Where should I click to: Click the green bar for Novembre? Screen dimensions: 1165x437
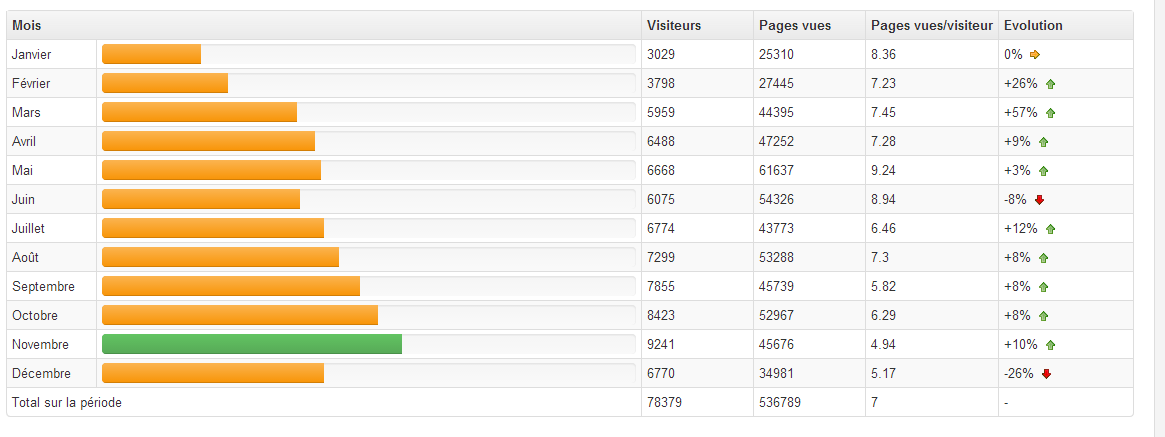point(252,344)
